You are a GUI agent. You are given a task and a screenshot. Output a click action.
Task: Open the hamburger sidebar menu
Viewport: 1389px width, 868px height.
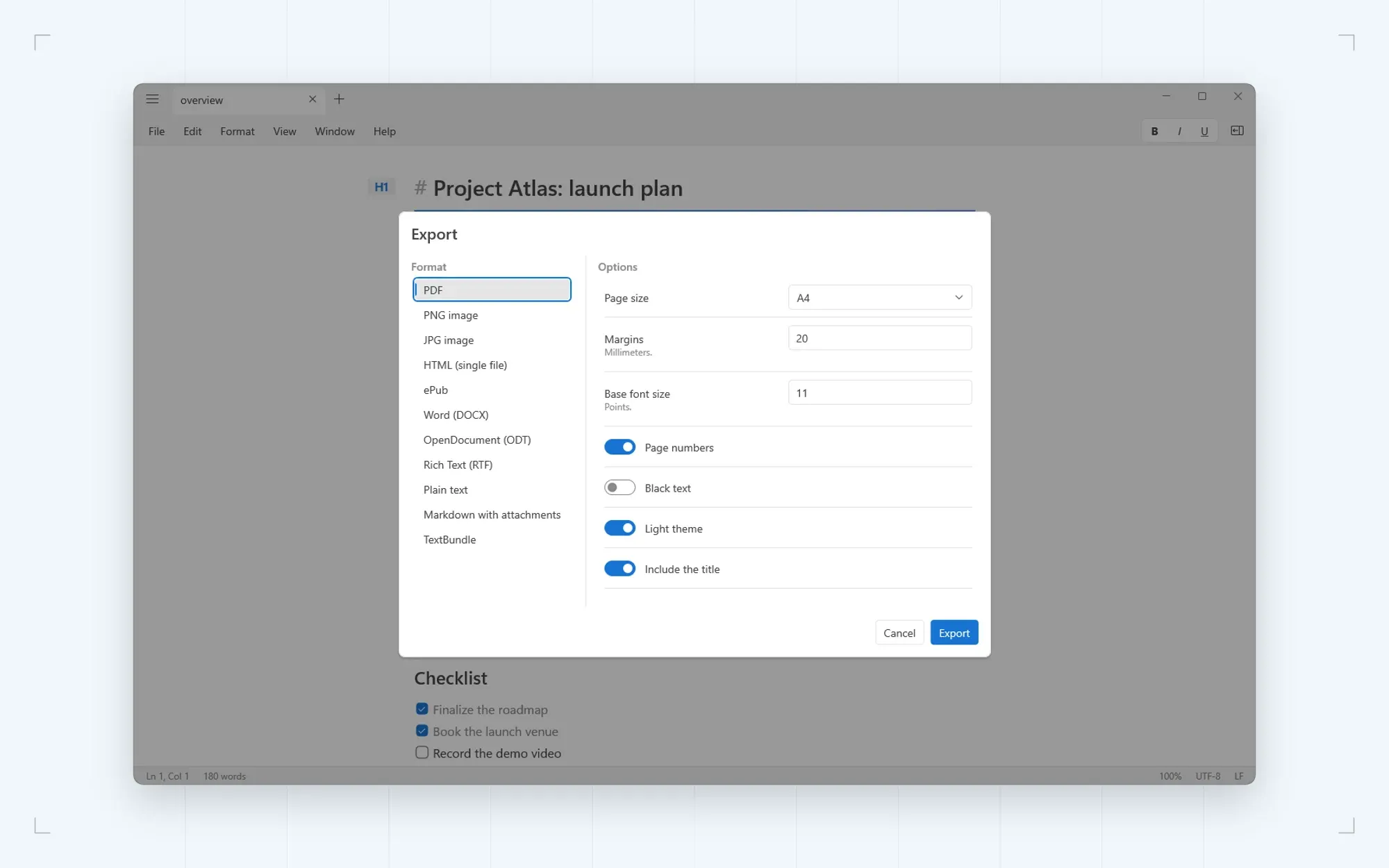[152, 99]
